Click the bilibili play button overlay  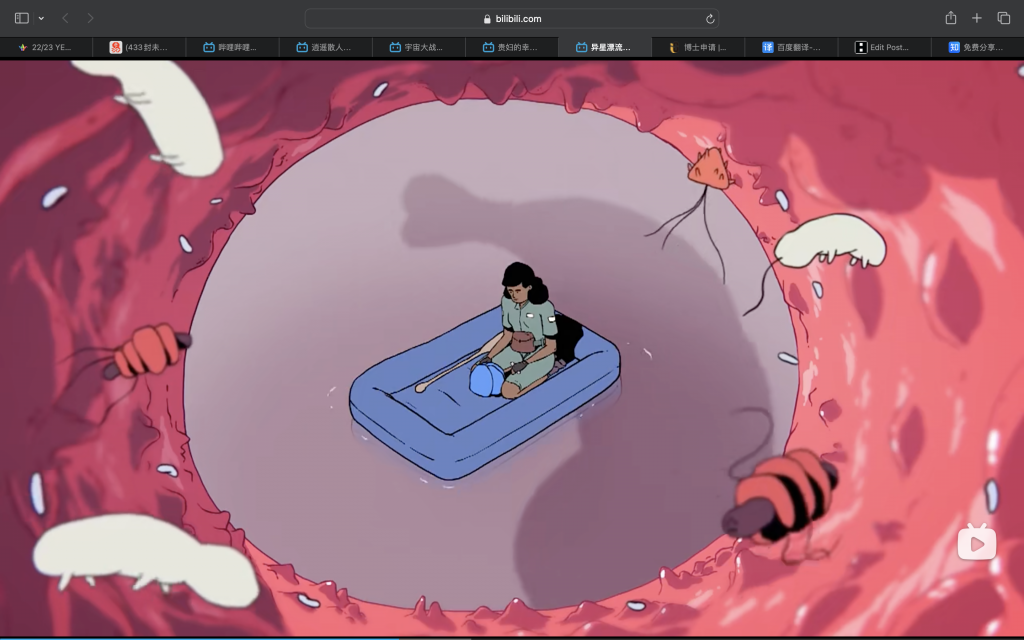coord(977,542)
